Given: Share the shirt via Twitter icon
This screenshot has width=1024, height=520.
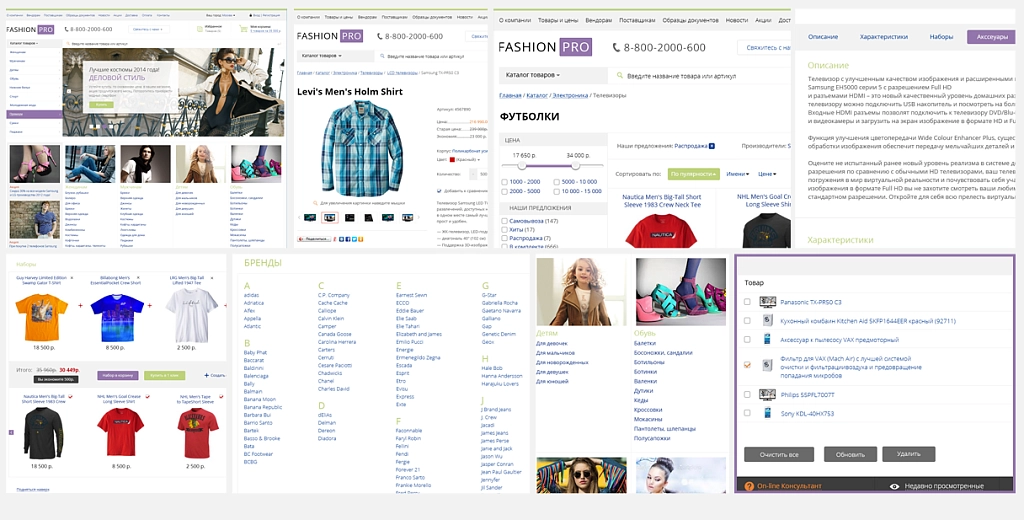Looking at the screenshot, I should coord(353,239).
